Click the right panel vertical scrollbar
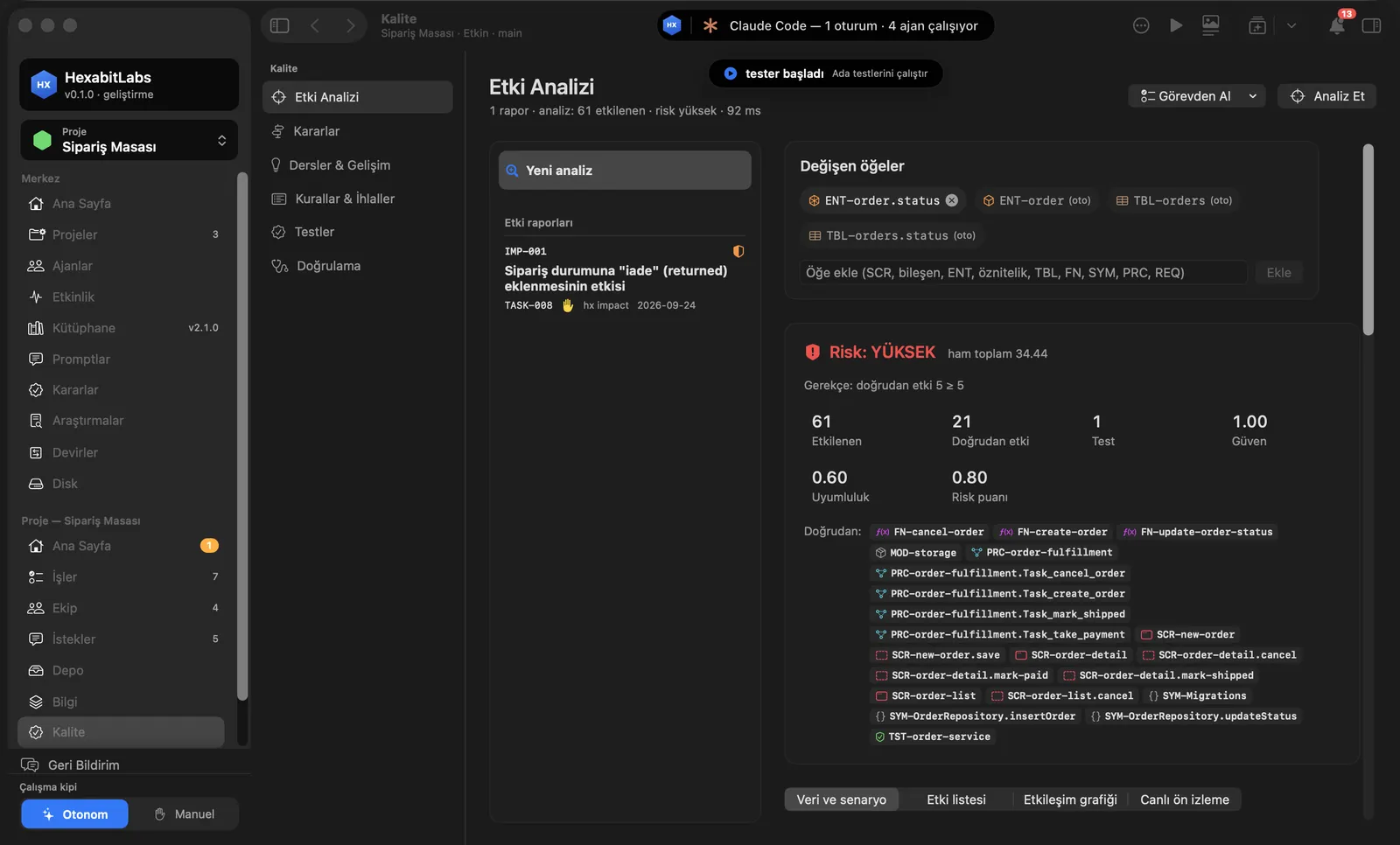The width and height of the screenshot is (1400, 845). point(1368,240)
